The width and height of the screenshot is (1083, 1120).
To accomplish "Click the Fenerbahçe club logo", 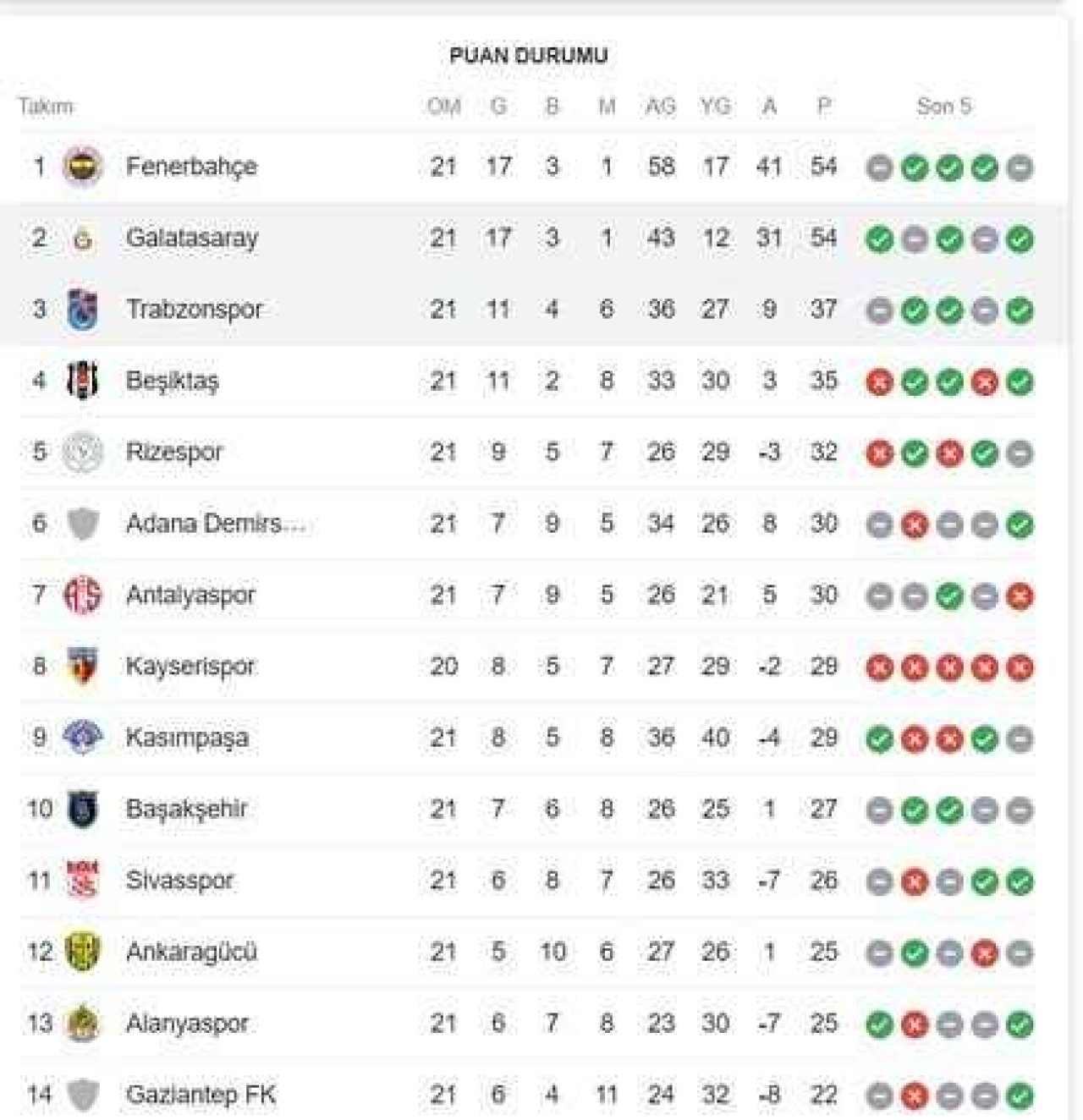I will pyautogui.click(x=83, y=167).
